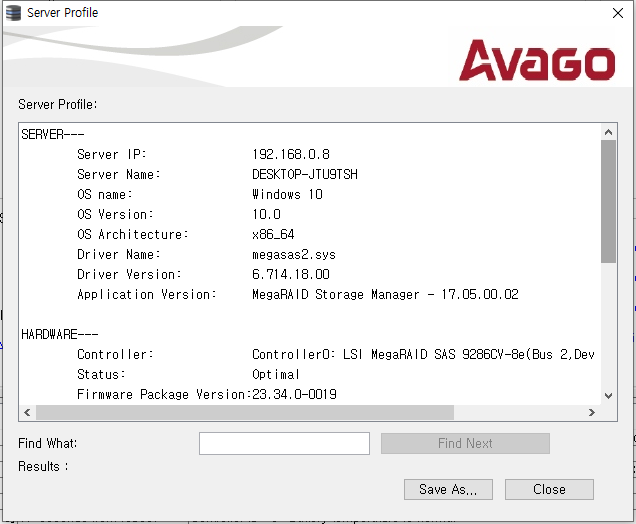This screenshot has width=636, height=524.
Task: Click the Status value Optimal
Action: [276, 374]
